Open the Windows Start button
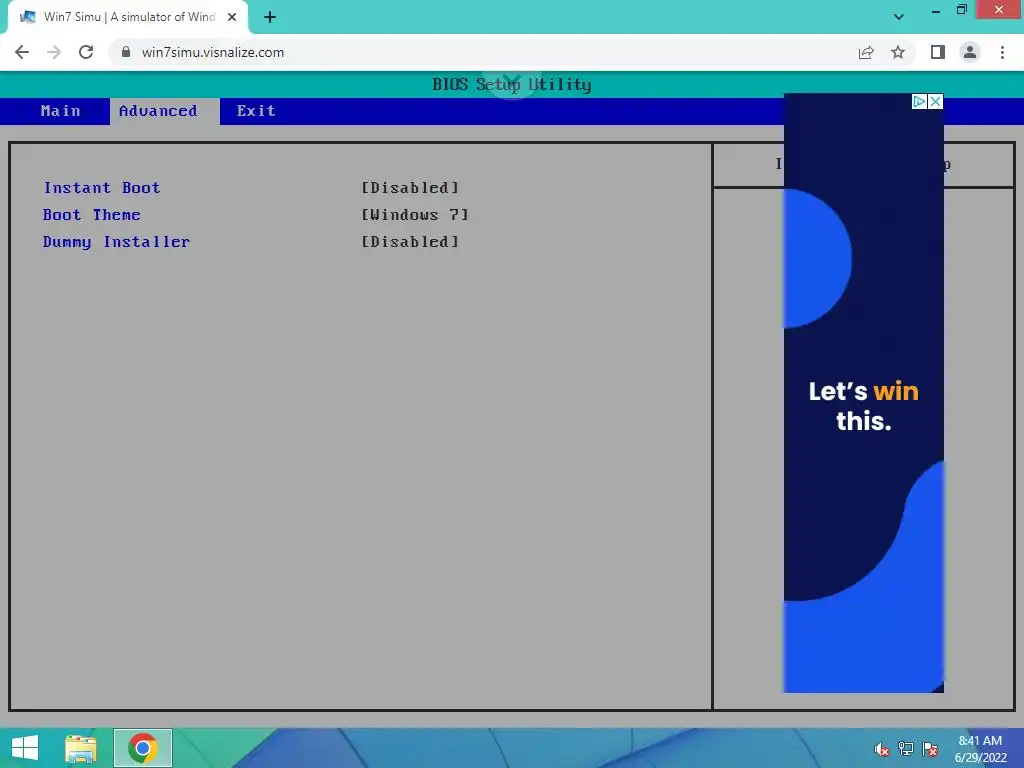Viewport: 1024px width, 768px height. (25, 748)
